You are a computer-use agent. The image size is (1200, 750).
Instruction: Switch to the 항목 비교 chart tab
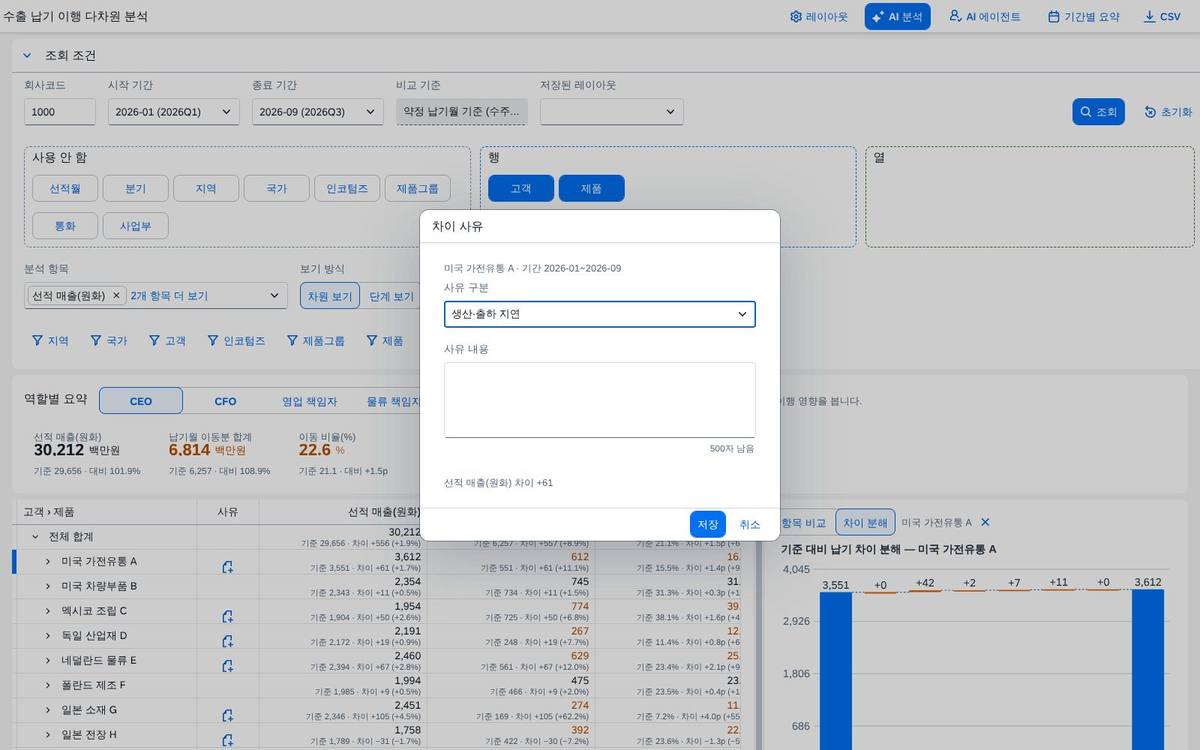(x=804, y=522)
